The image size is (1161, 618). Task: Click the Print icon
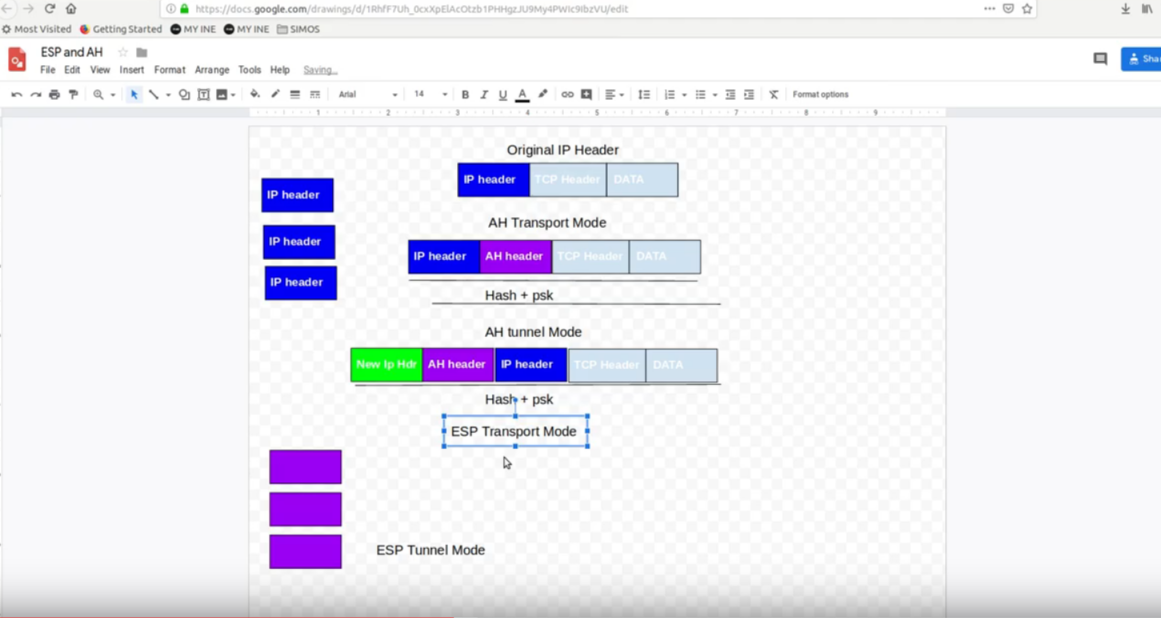click(54, 95)
